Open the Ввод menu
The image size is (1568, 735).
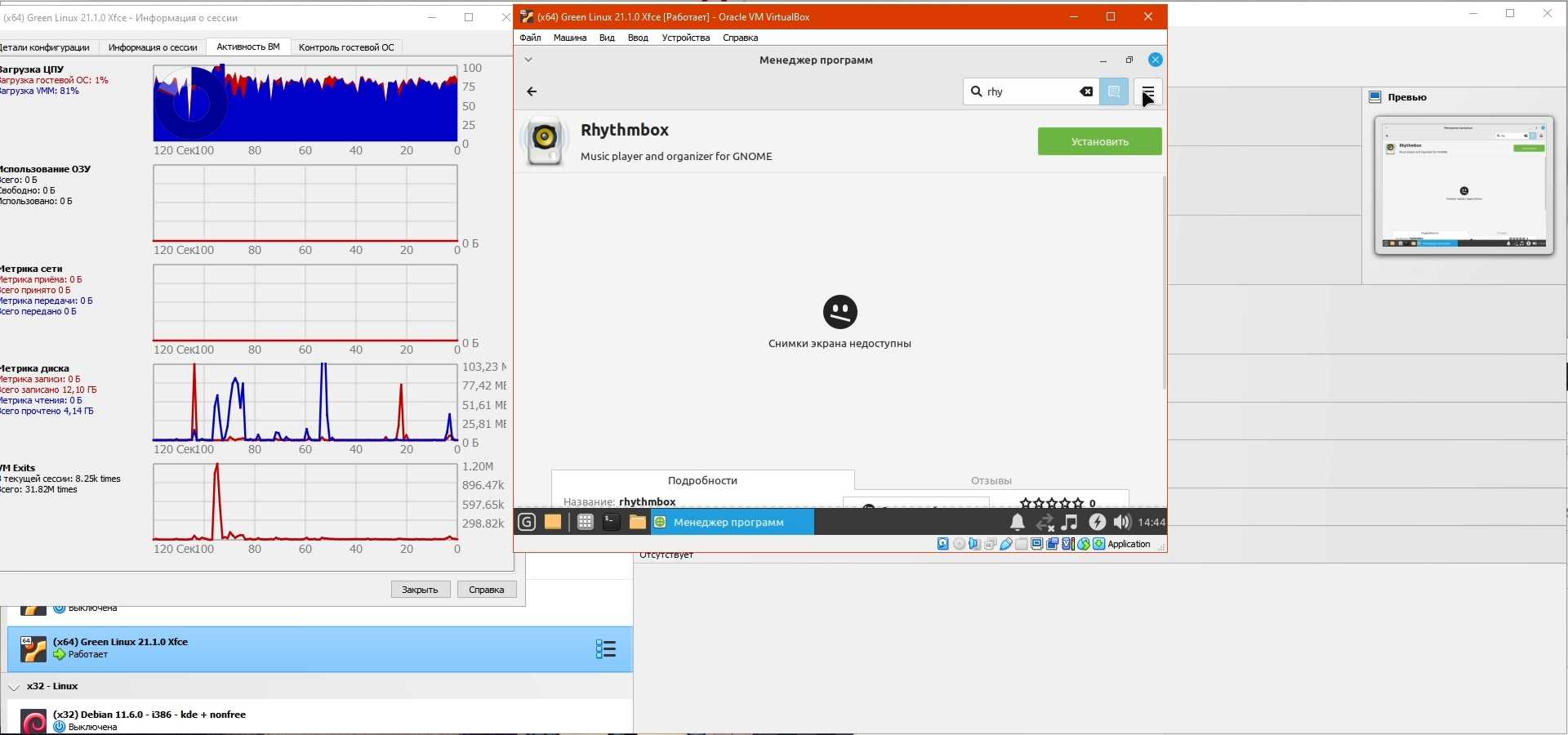638,38
